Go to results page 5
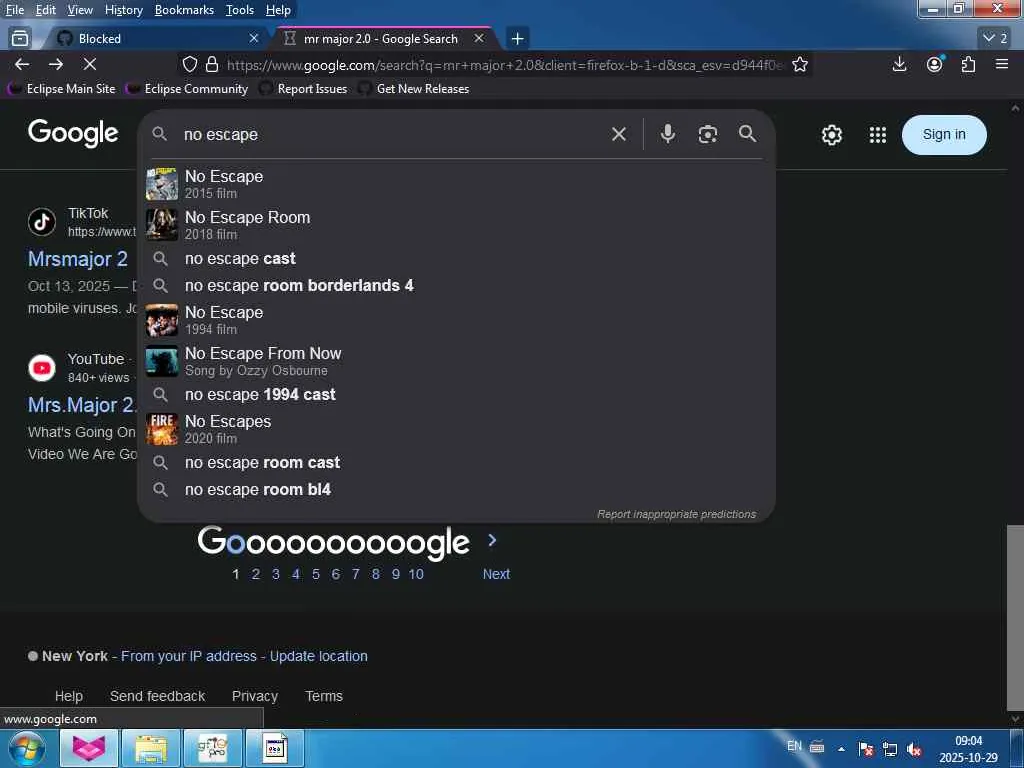1024x768 pixels. tap(315, 574)
